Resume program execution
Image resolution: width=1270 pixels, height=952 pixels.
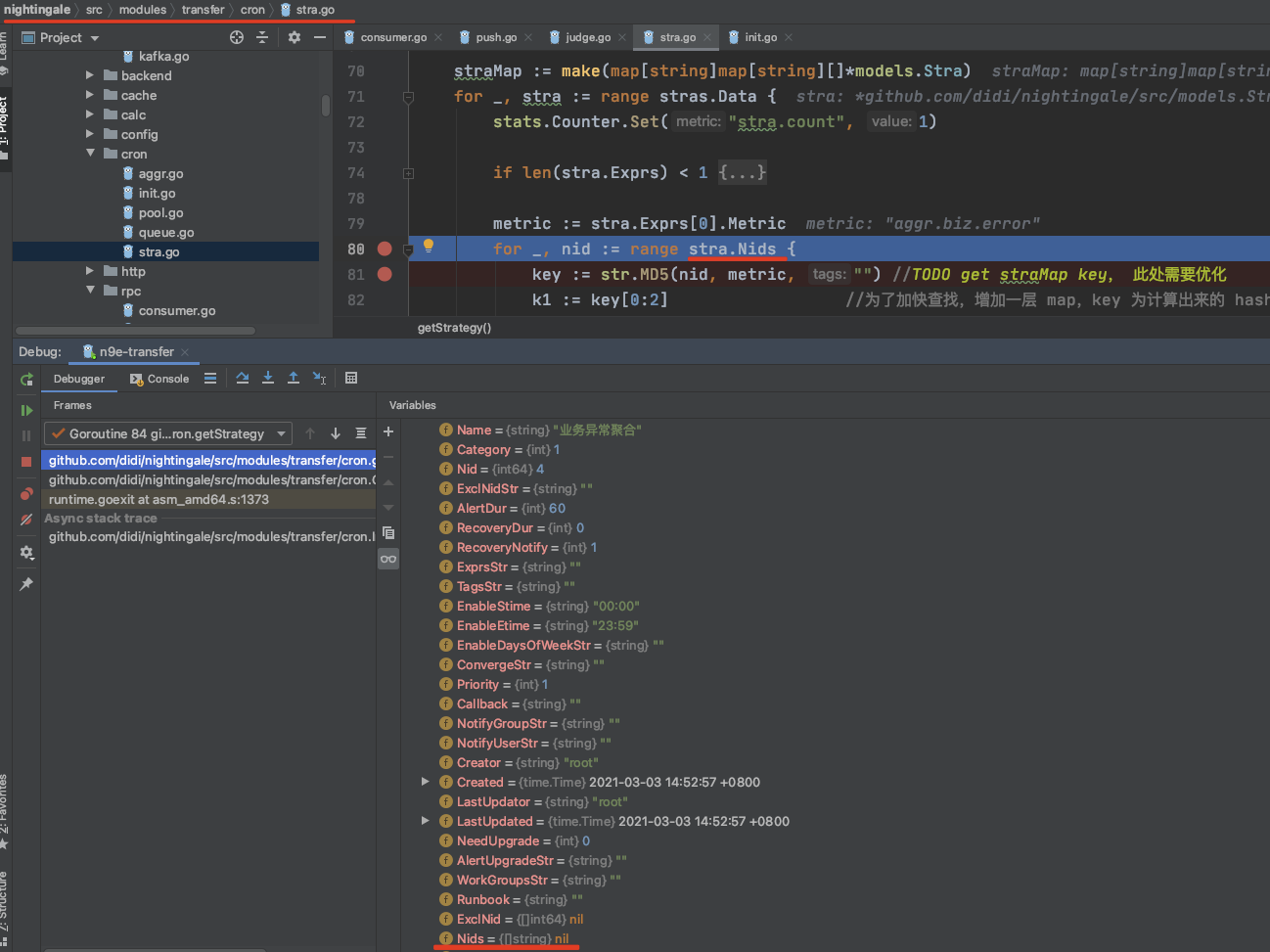26,411
